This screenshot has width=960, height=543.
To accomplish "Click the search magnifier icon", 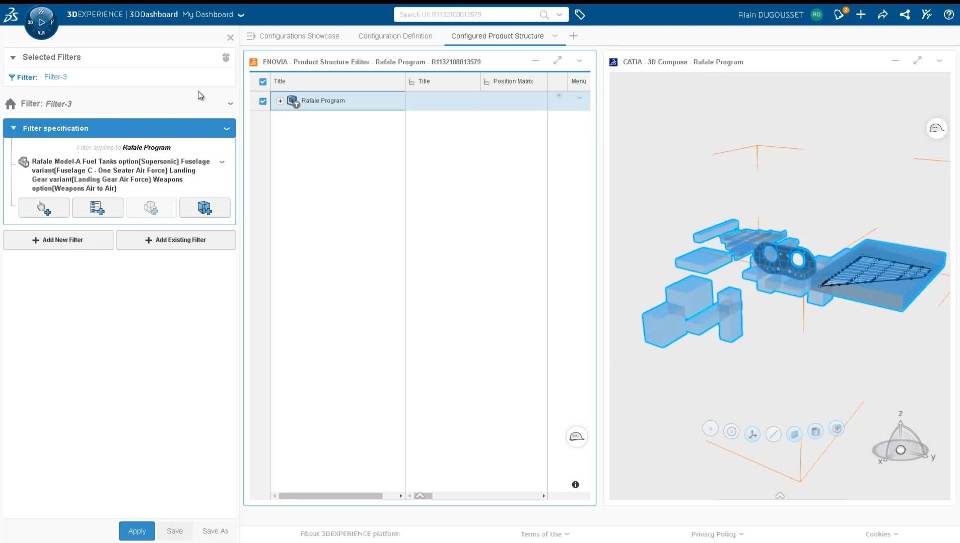I will point(544,14).
